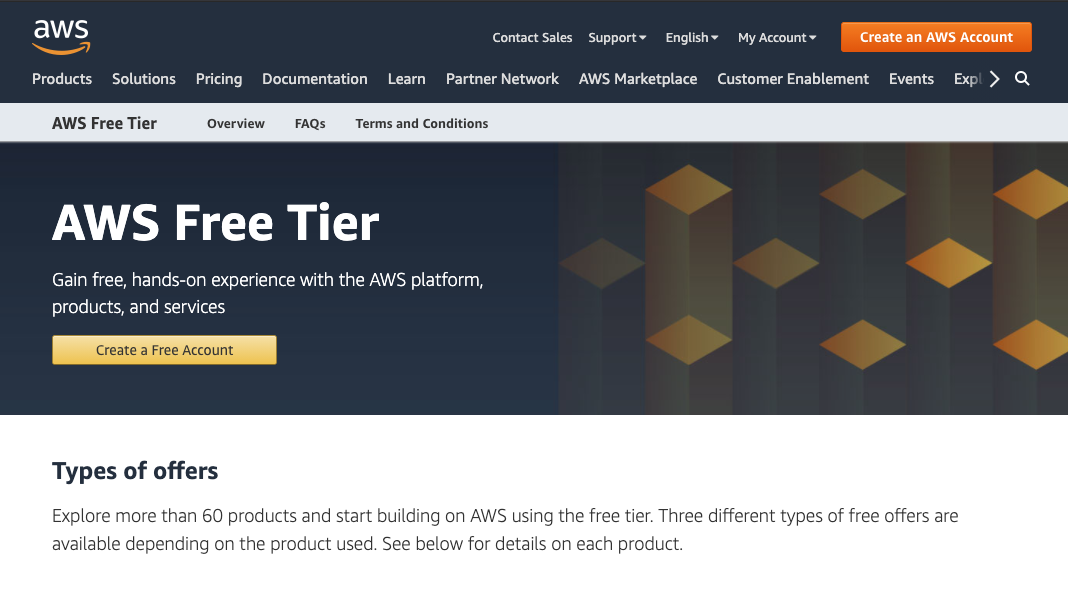The image size is (1068, 605).
Task: Select Learn in the navigation bar
Action: (x=407, y=79)
